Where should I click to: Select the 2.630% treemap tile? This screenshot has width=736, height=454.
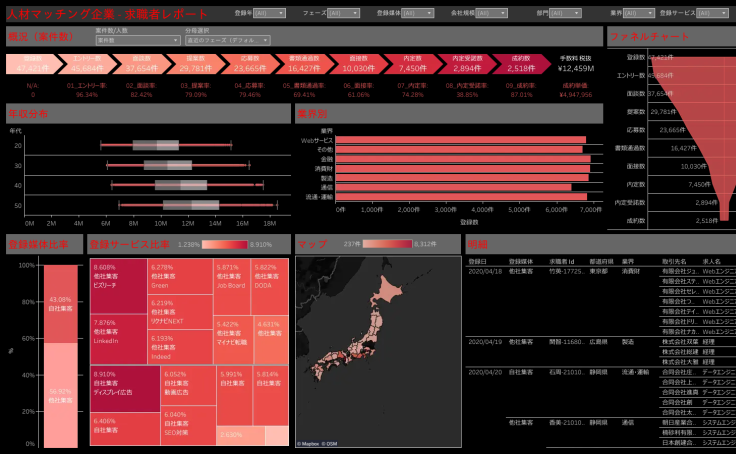[x=241, y=436]
